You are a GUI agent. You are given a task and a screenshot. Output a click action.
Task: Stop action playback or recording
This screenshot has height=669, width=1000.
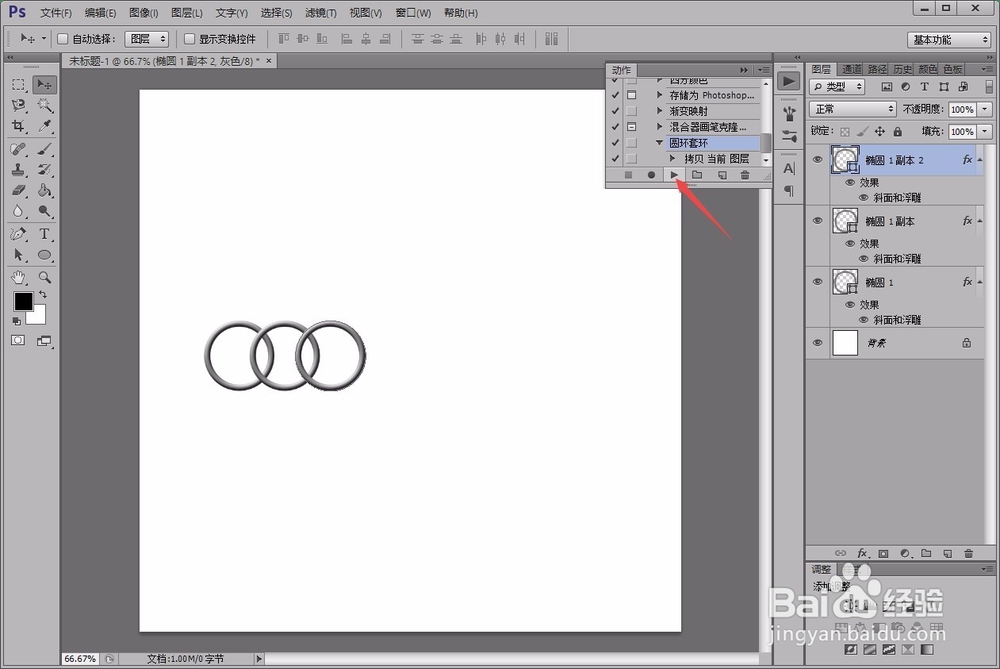click(x=628, y=175)
